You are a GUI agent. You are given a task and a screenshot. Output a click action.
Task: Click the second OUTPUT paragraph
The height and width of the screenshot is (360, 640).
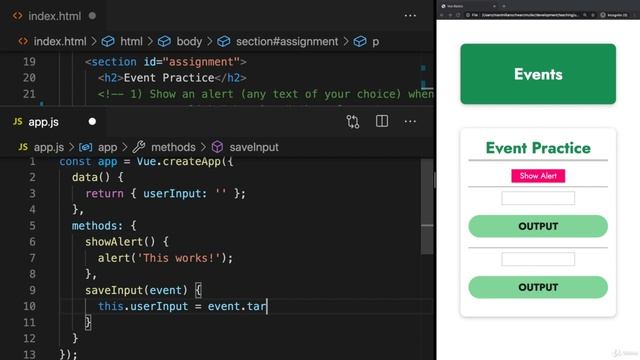[x=538, y=287]
